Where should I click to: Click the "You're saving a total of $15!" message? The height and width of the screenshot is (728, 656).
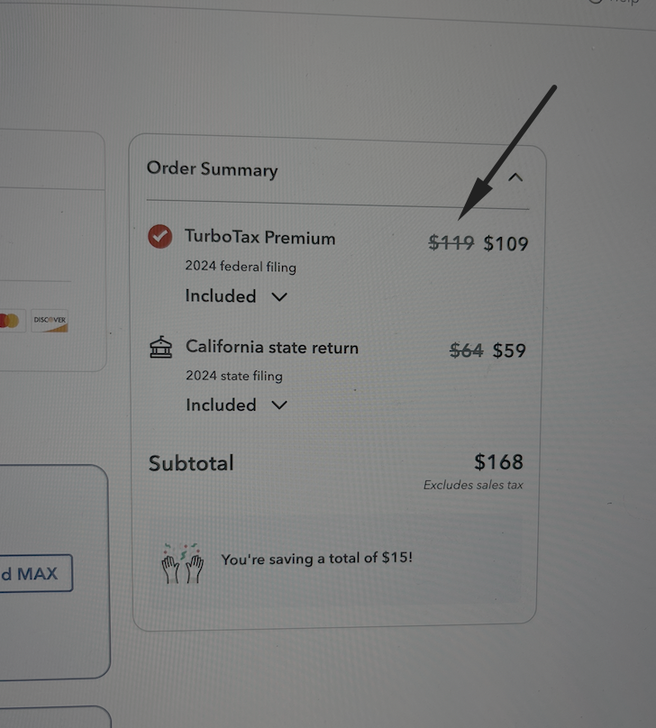coord(316,559)
